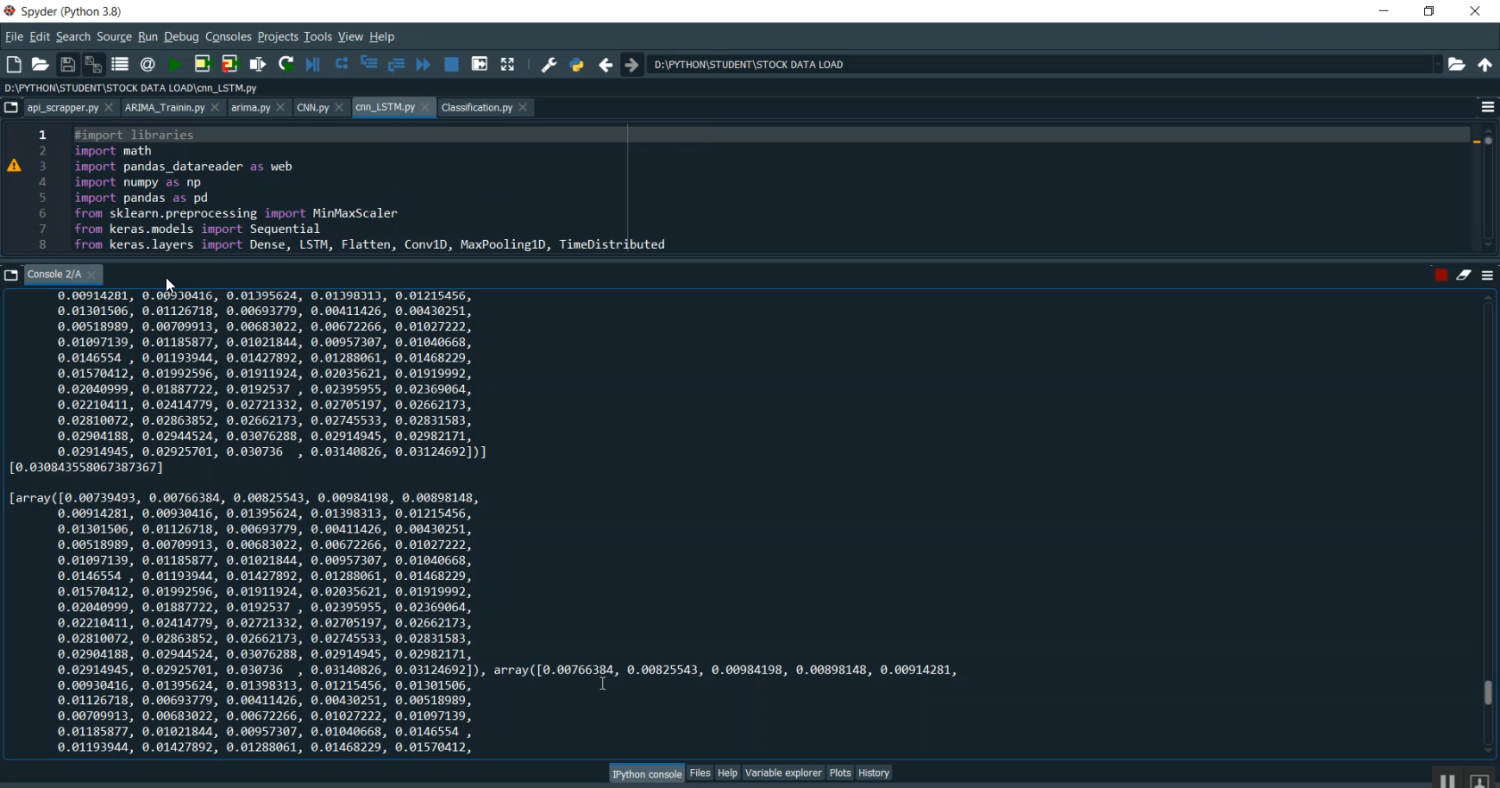1500x788 pixels.
Task: Toggle fullscreen mode from toolbar
Action: coord(507,64)
